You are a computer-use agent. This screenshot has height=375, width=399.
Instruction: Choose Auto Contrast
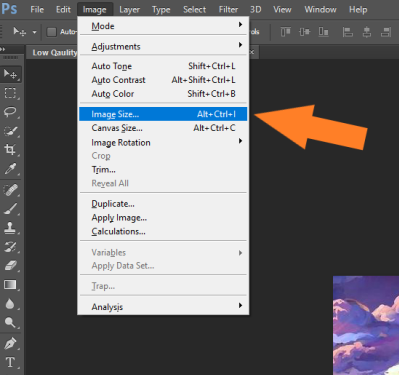click(x=163, y=80)
